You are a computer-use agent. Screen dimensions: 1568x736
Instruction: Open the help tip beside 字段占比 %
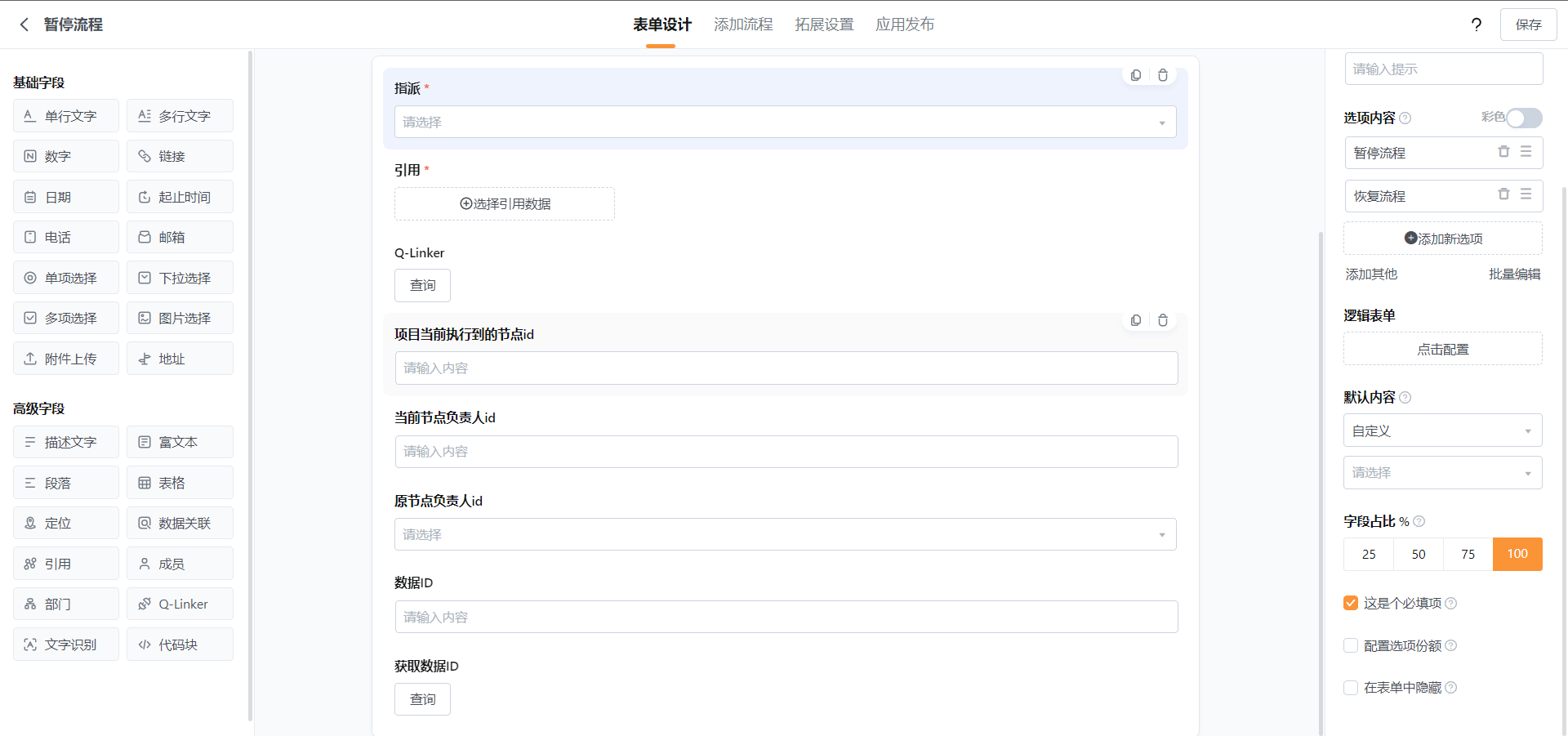point(1419,521)
